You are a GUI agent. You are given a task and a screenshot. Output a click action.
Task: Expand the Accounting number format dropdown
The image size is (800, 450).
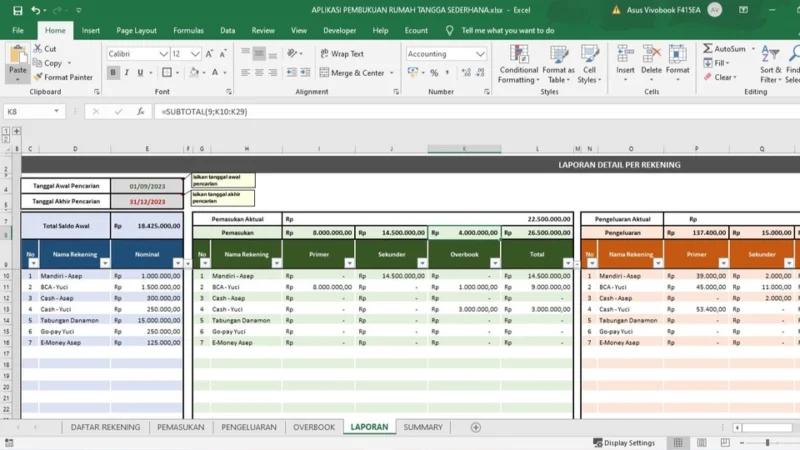[x=480, y=54]
